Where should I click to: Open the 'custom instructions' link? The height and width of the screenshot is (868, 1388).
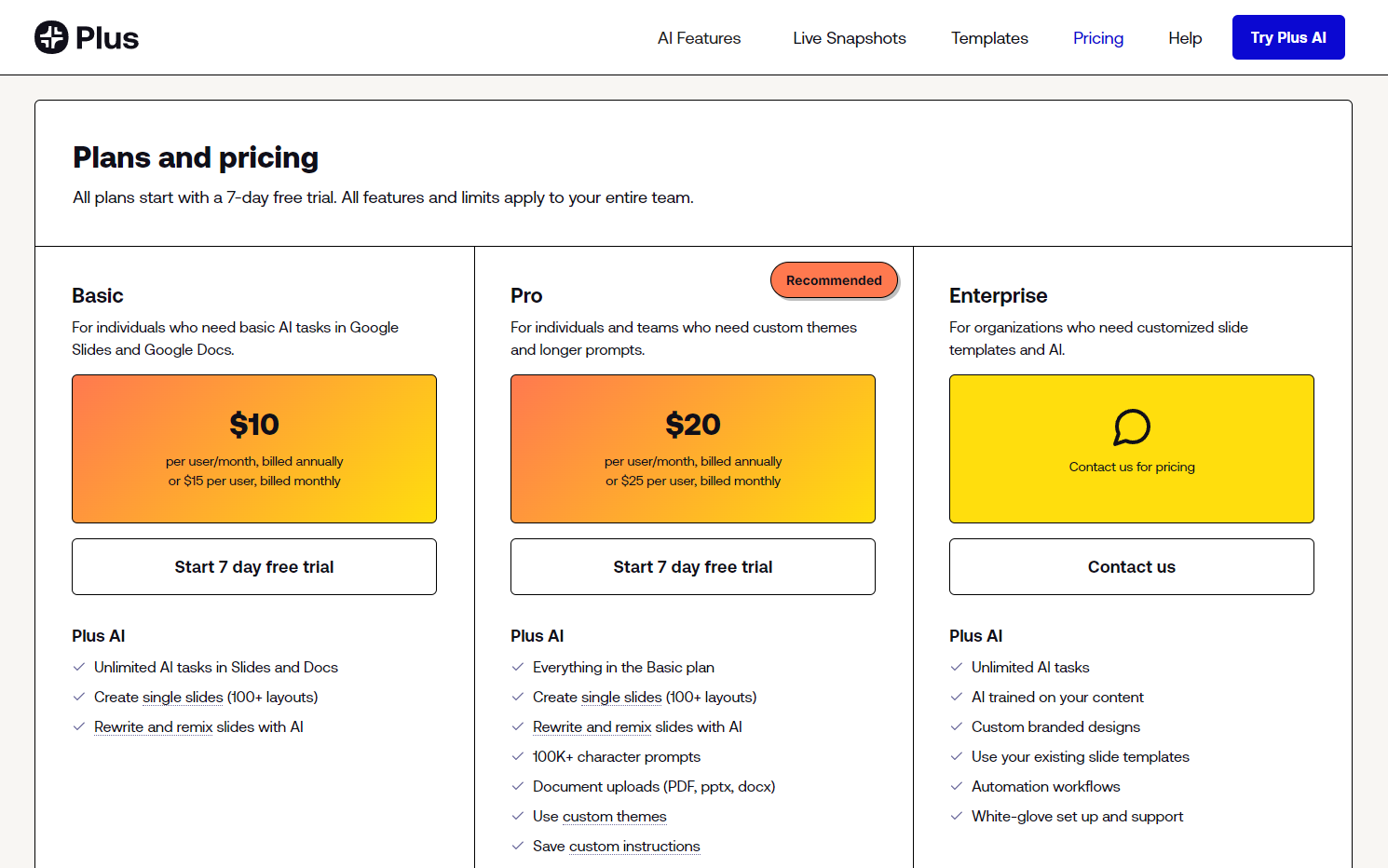pos(635,846)
